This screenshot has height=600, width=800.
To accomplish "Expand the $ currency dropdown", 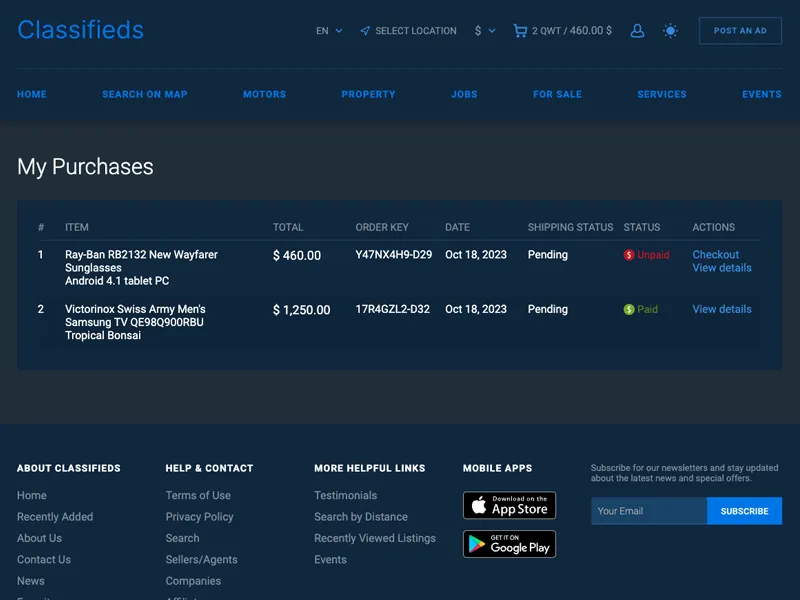I will click(485, 31).
